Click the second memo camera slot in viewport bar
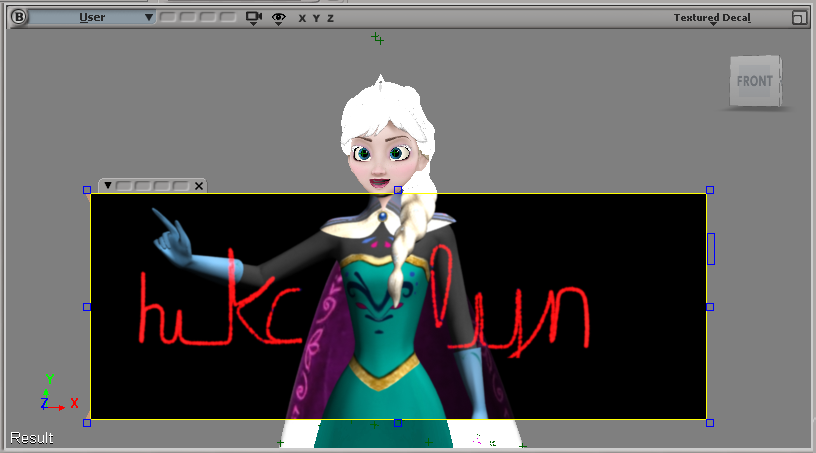Screen dimensions: 816x453 187,17
